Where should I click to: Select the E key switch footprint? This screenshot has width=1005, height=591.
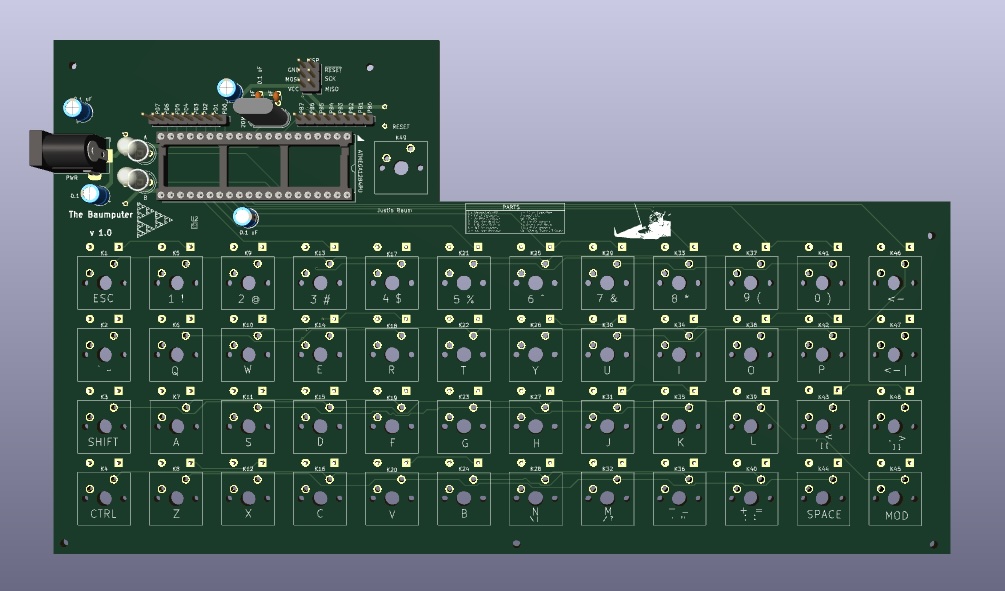pyautogui.click(x=320, y=354)
